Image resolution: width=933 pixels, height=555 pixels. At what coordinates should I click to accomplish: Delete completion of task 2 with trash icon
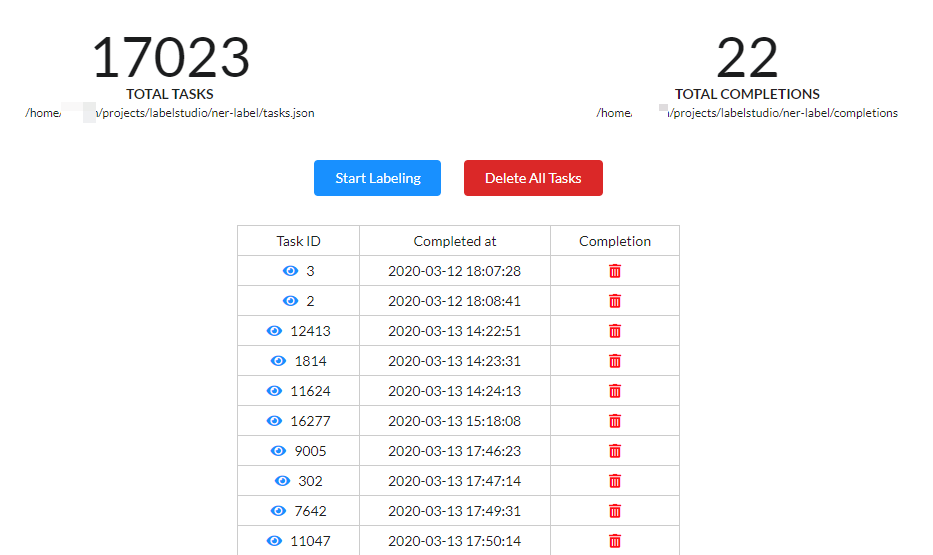coord(615,301)
